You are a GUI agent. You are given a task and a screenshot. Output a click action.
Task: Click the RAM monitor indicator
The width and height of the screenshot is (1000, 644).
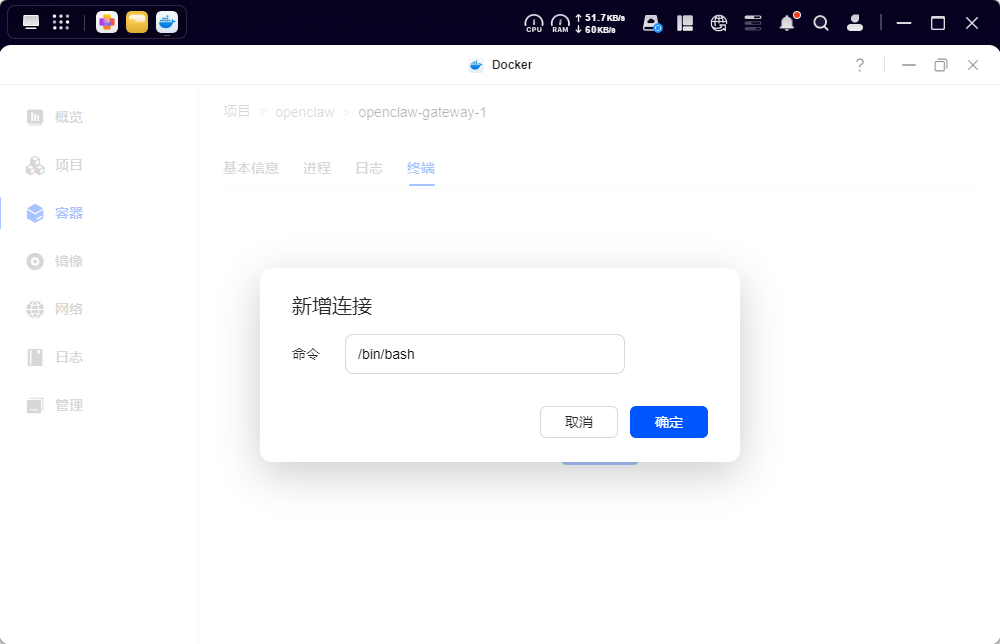pyautogui.click(x=560, y=22)
